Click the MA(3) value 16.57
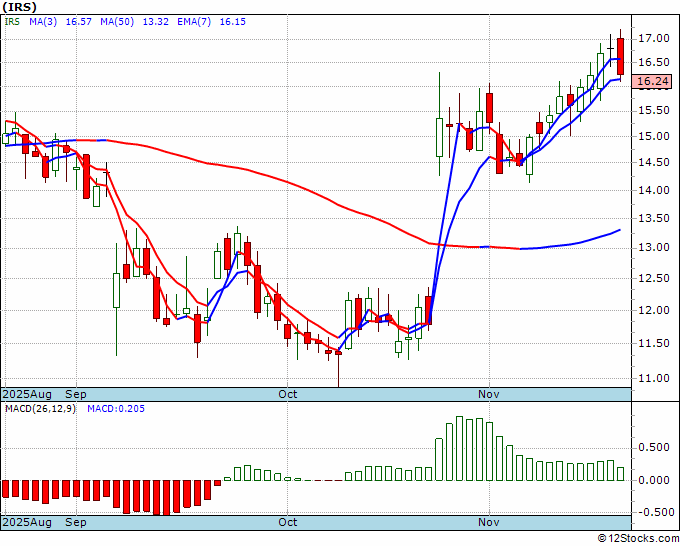Screen dimensions: 680x546 (x=78, y=21)
